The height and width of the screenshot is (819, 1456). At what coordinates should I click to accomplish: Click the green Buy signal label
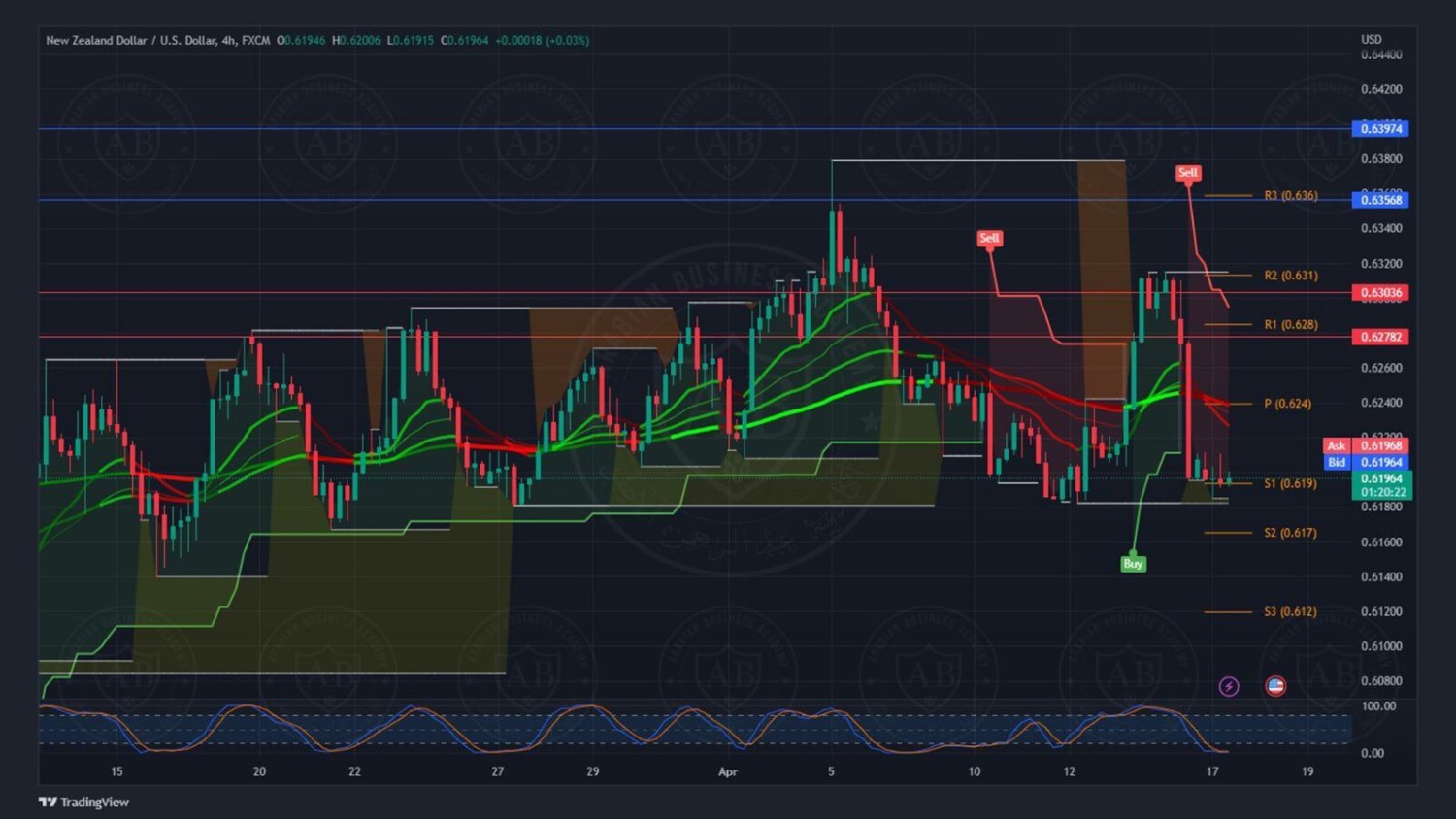click(1133, 564)
